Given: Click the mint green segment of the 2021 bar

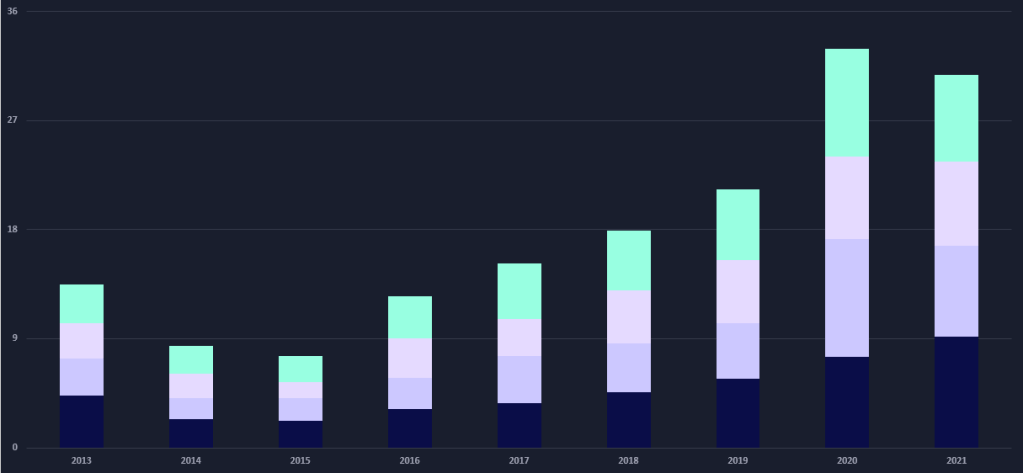Looking at the screenshot, I should 956,118.
